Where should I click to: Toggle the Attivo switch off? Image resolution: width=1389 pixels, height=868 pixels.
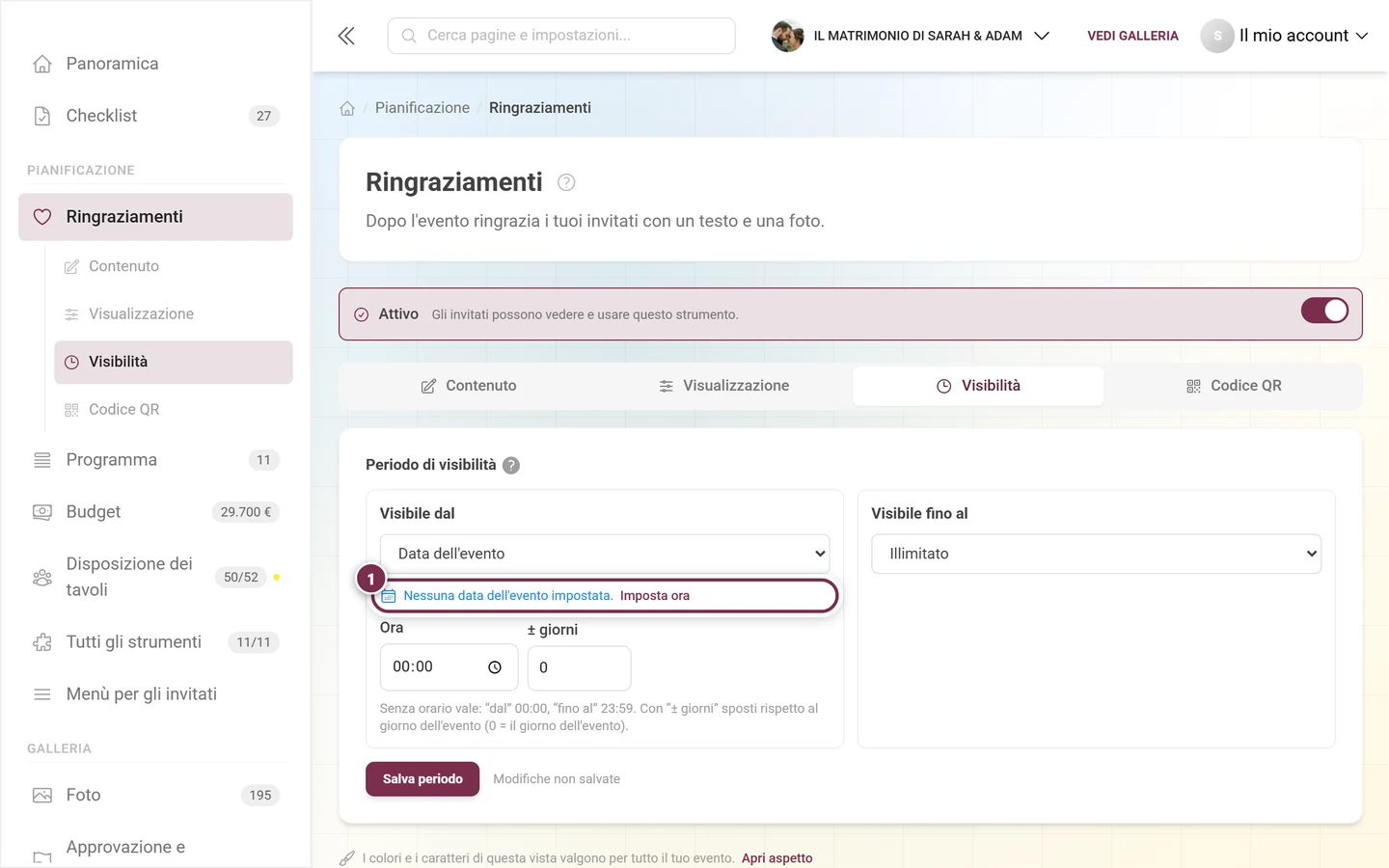[1324, 311]
